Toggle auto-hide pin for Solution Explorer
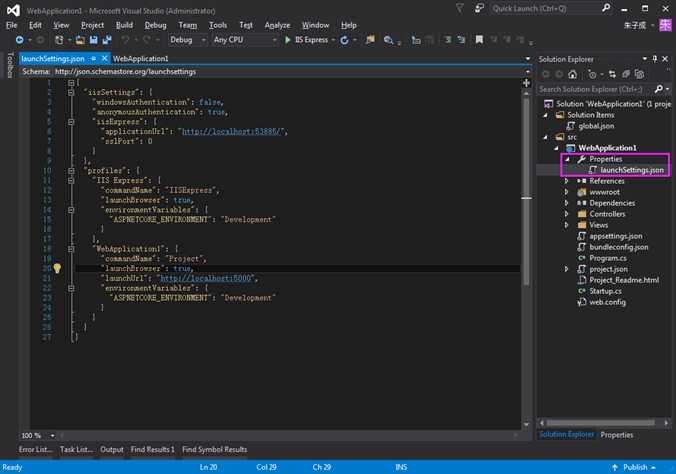Viewport: 676px width, 474px height. (655, 59)
